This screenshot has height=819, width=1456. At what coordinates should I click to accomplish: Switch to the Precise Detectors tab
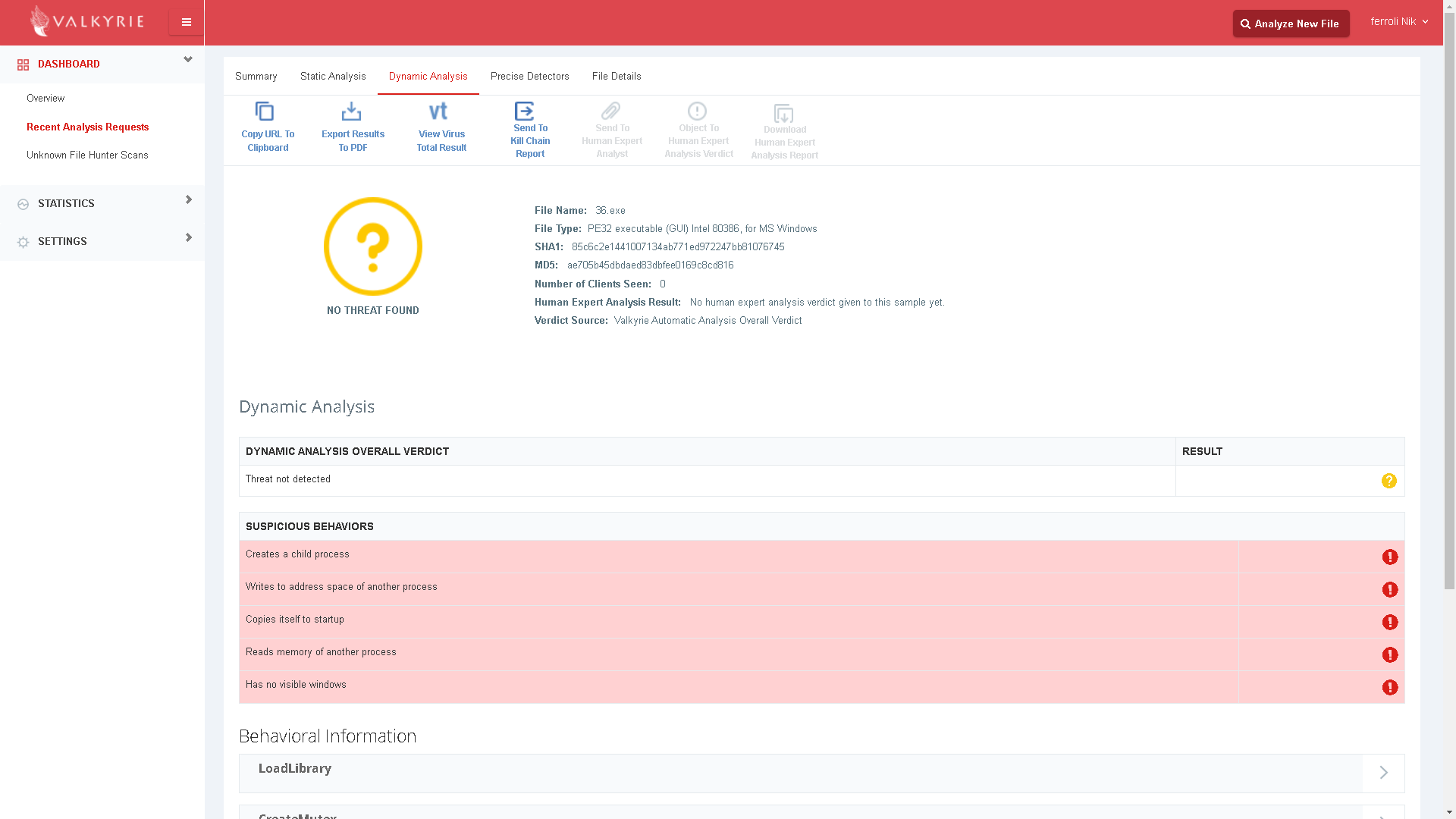pyautogui.click(x=529, y=76)
